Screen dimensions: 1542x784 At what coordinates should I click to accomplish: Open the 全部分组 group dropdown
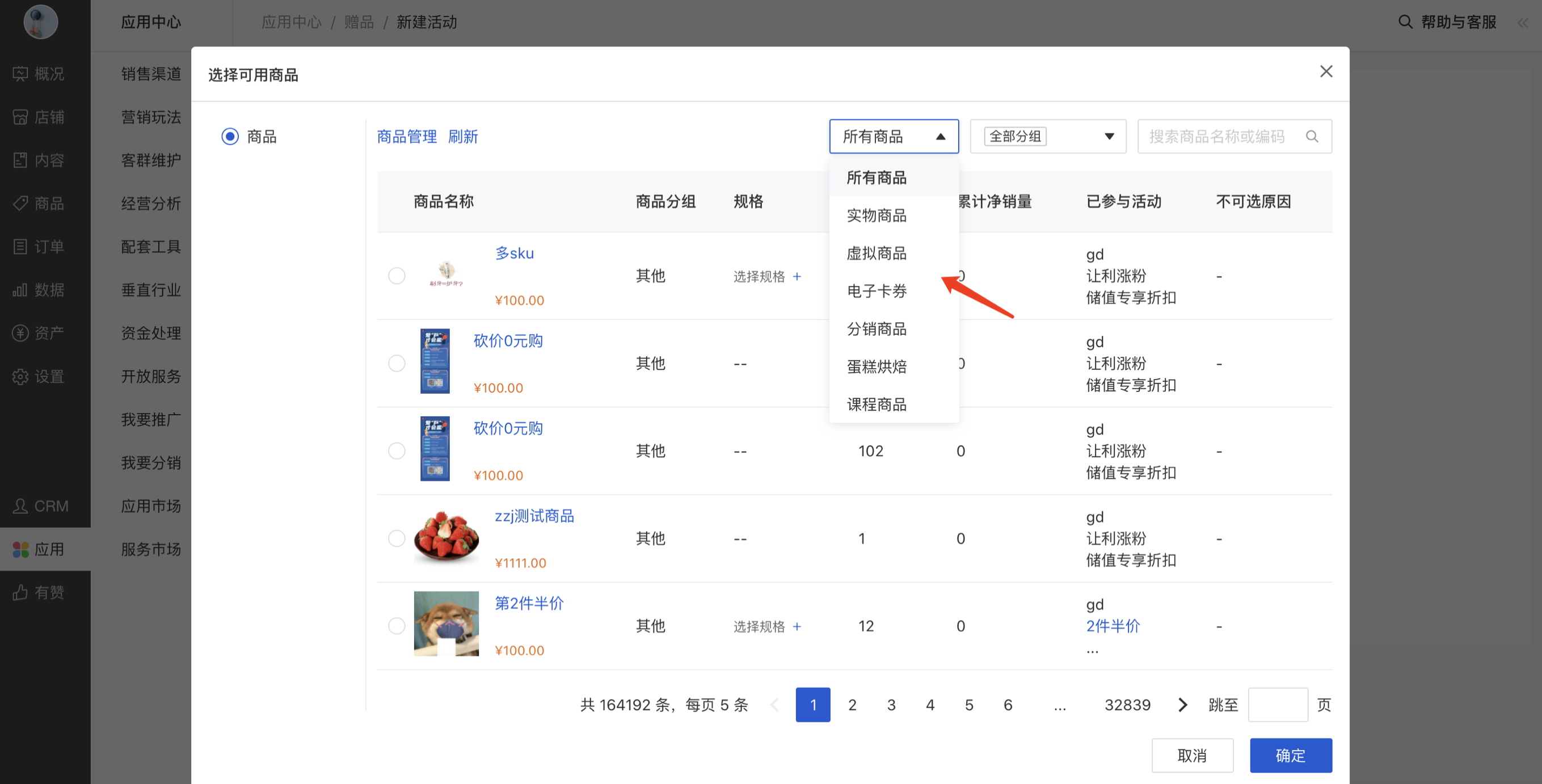[1048, 137]
